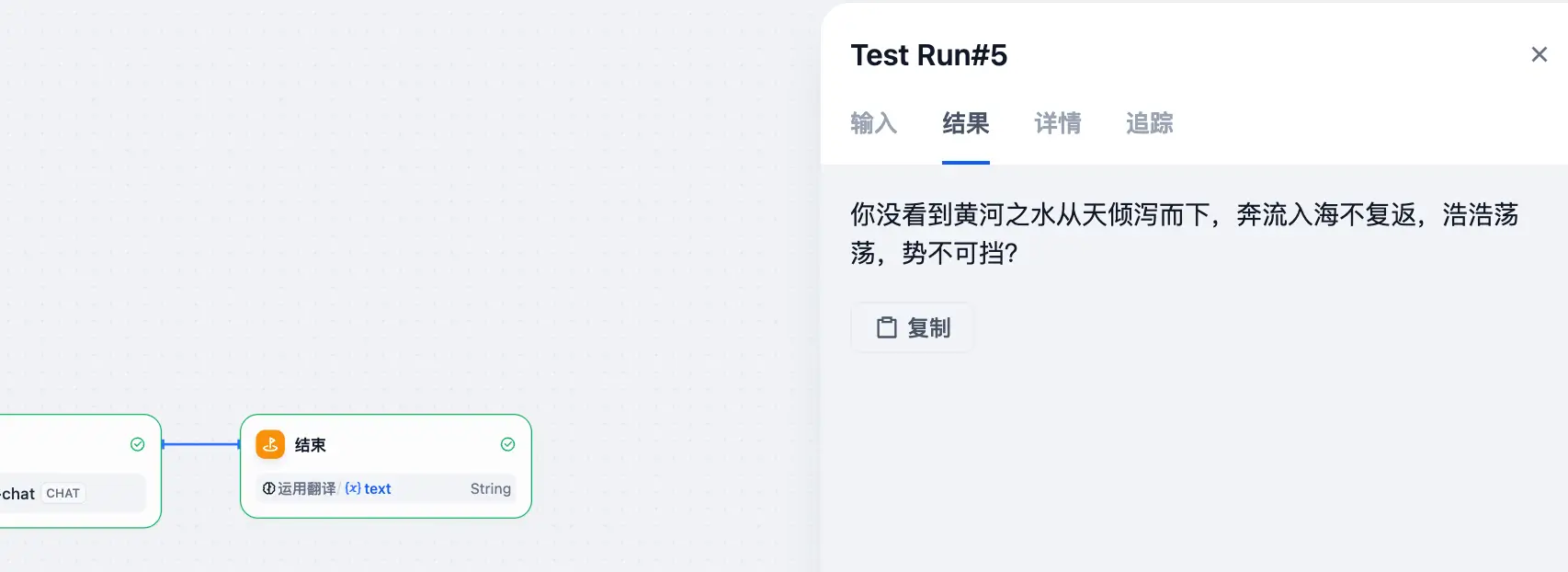The width and height of the screenshot is (1568, 572).
Task: Click the String type label
Action: pos(490,488)
